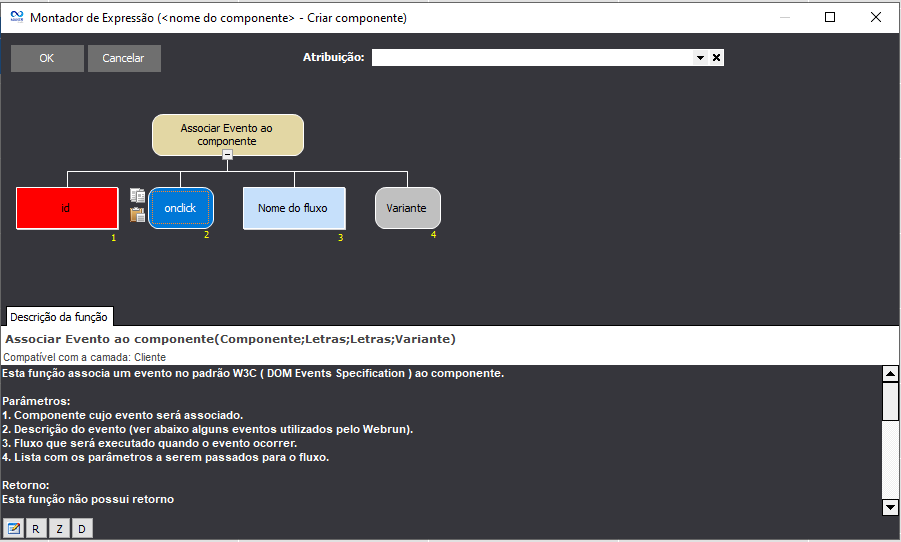Select the gray Variante parameter node
The image size is (901, 542).
tap(407, 208)
